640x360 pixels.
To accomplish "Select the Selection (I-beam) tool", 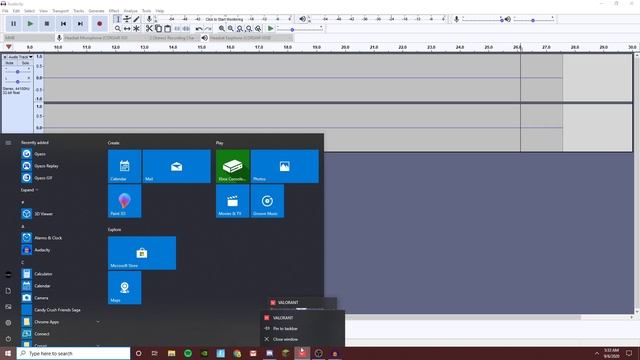I will pos(118,19).
